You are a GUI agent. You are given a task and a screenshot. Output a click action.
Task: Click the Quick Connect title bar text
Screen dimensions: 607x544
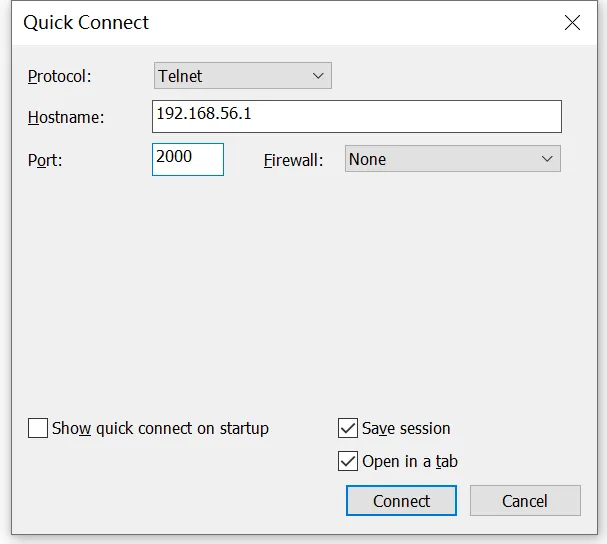point(86,22)
